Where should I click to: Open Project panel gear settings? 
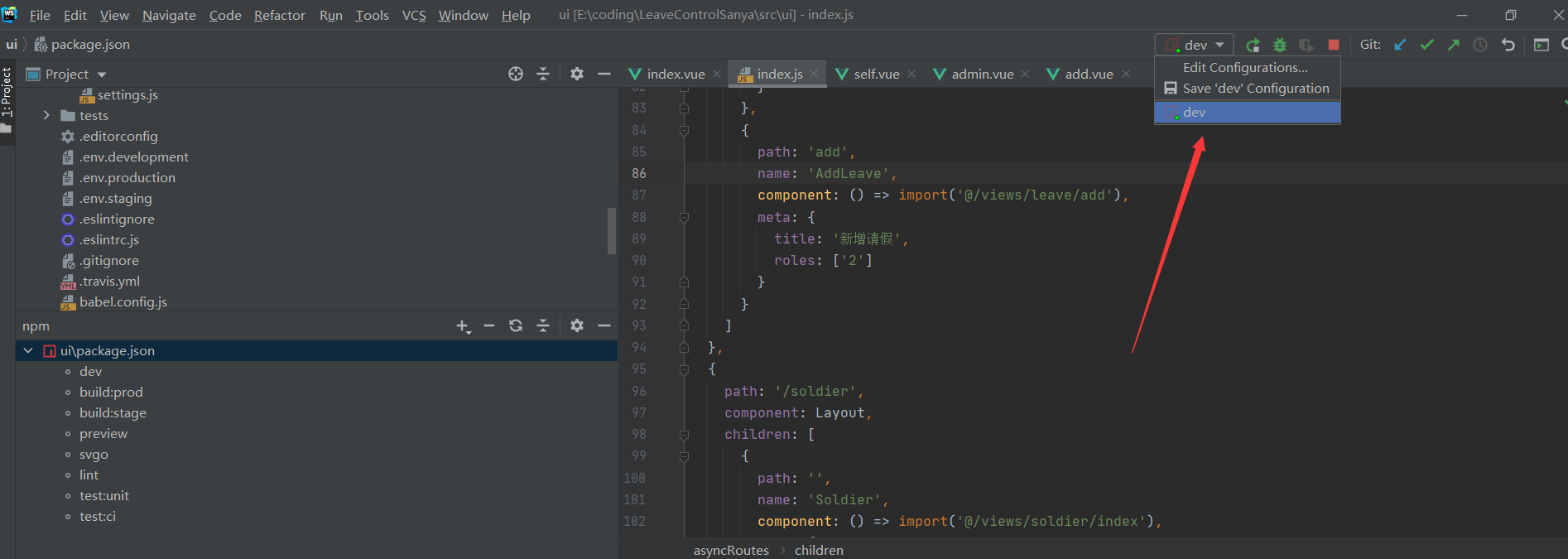577,74
